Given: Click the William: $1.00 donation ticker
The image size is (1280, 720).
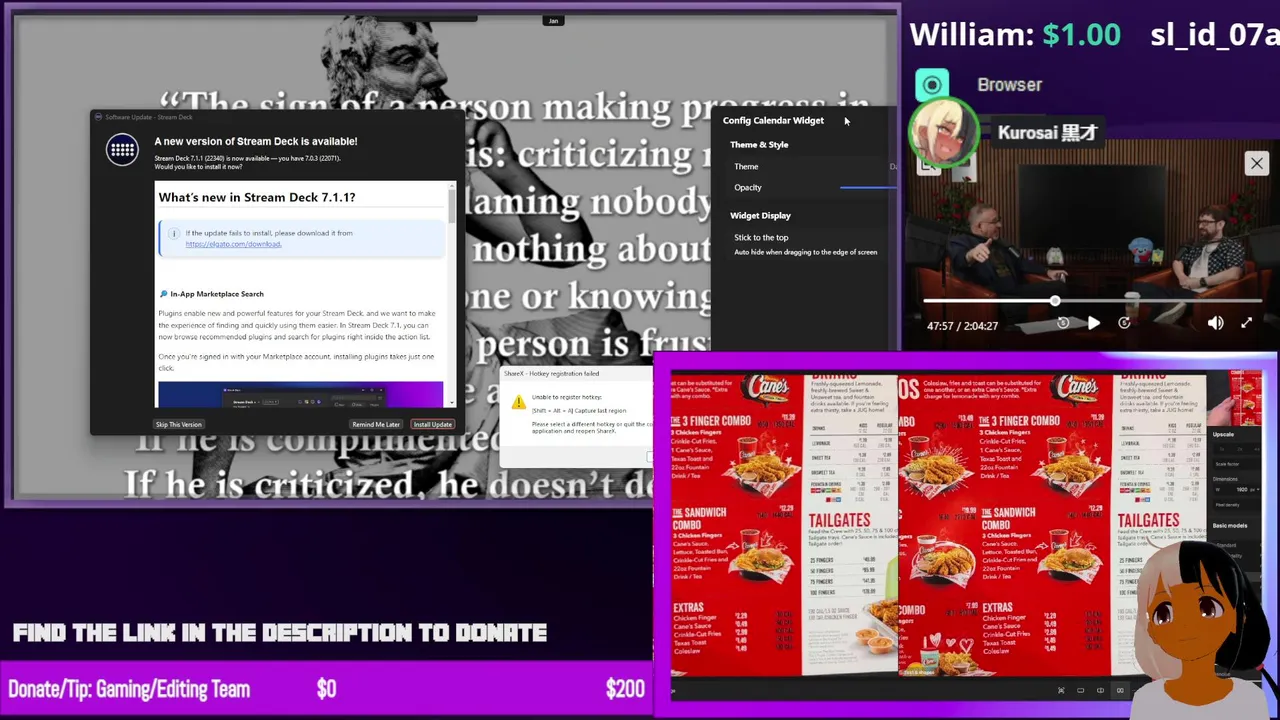Looking at the screenshot, I should [1015, 35].
